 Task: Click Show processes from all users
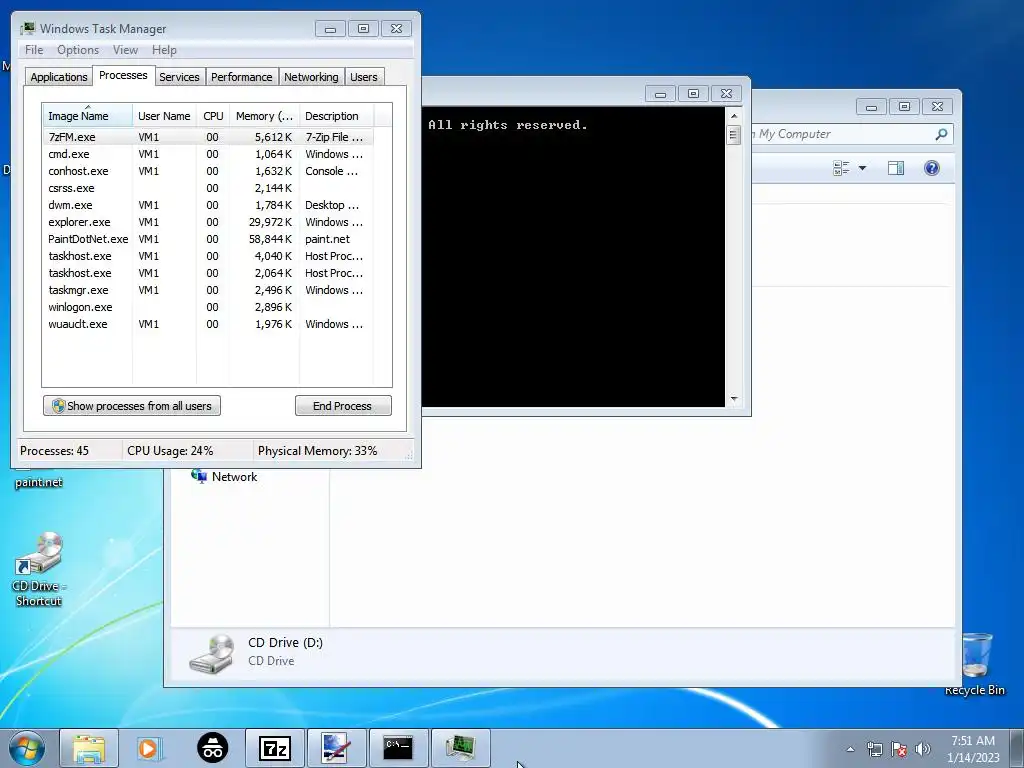132,406
